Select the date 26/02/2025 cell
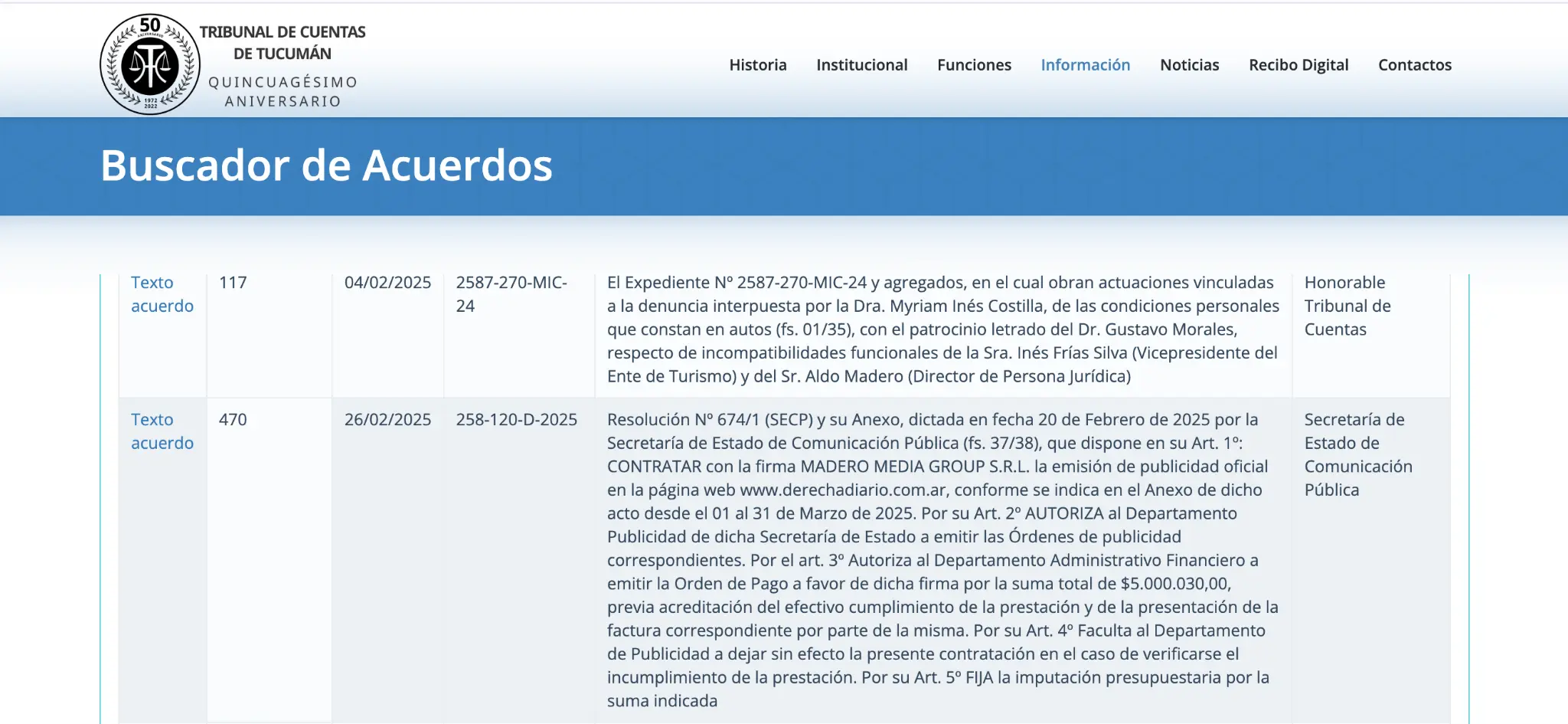Viewport: 1568px width, 724px height. 387,560
